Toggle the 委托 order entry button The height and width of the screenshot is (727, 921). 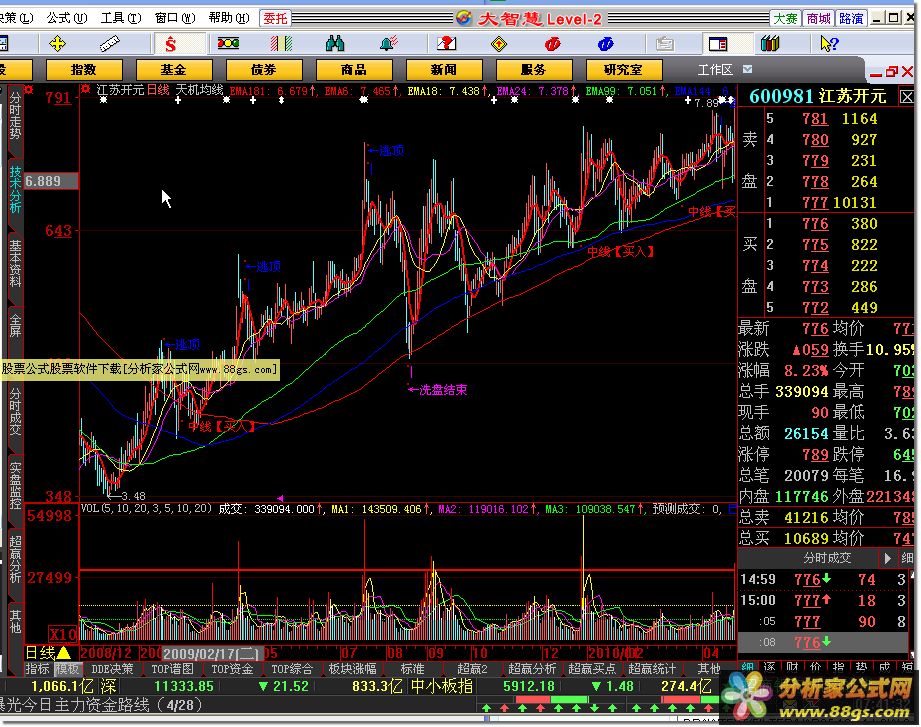tap(275, 18)
